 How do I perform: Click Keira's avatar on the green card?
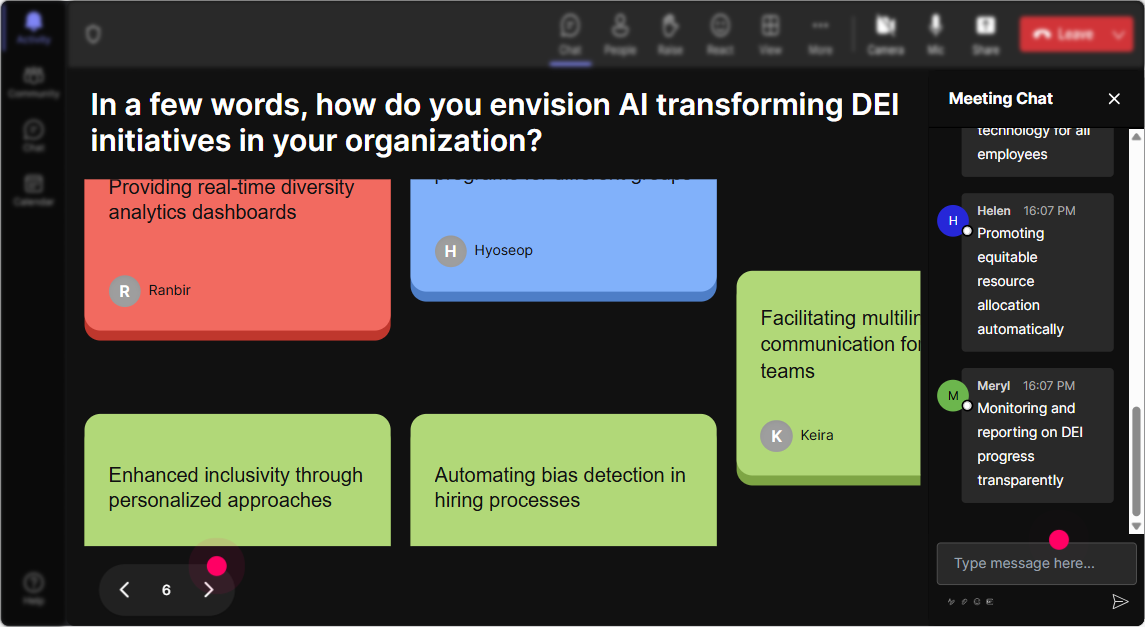tap(776, 436)
